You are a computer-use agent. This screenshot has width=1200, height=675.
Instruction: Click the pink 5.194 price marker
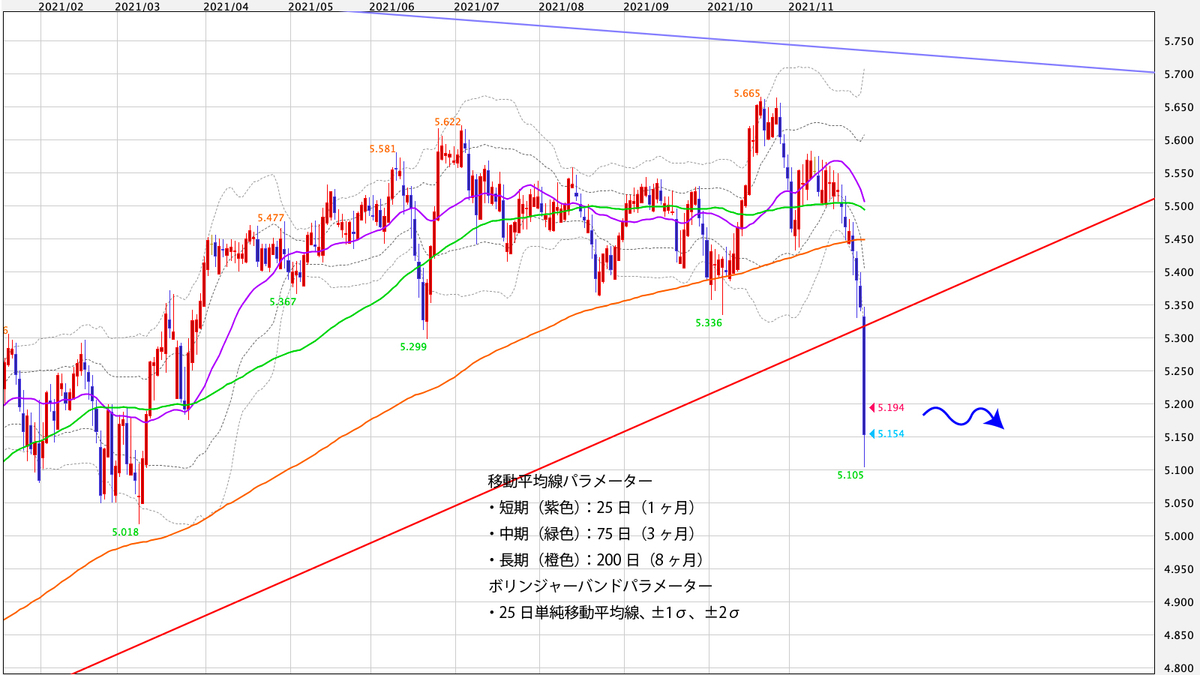pos(886,408)
